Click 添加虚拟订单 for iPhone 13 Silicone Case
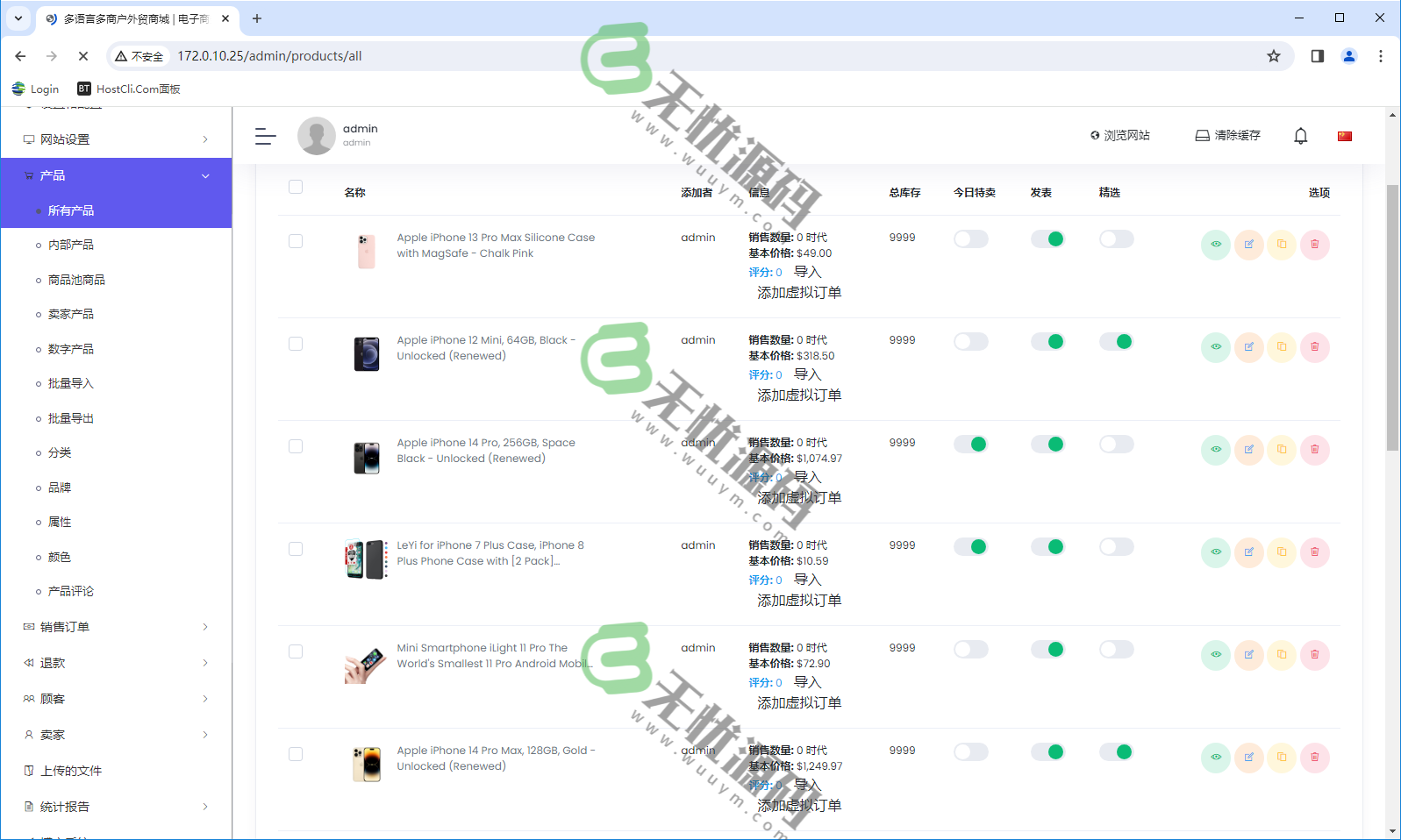The height and width of the screenshot is (840, 1401). (798, 293)
